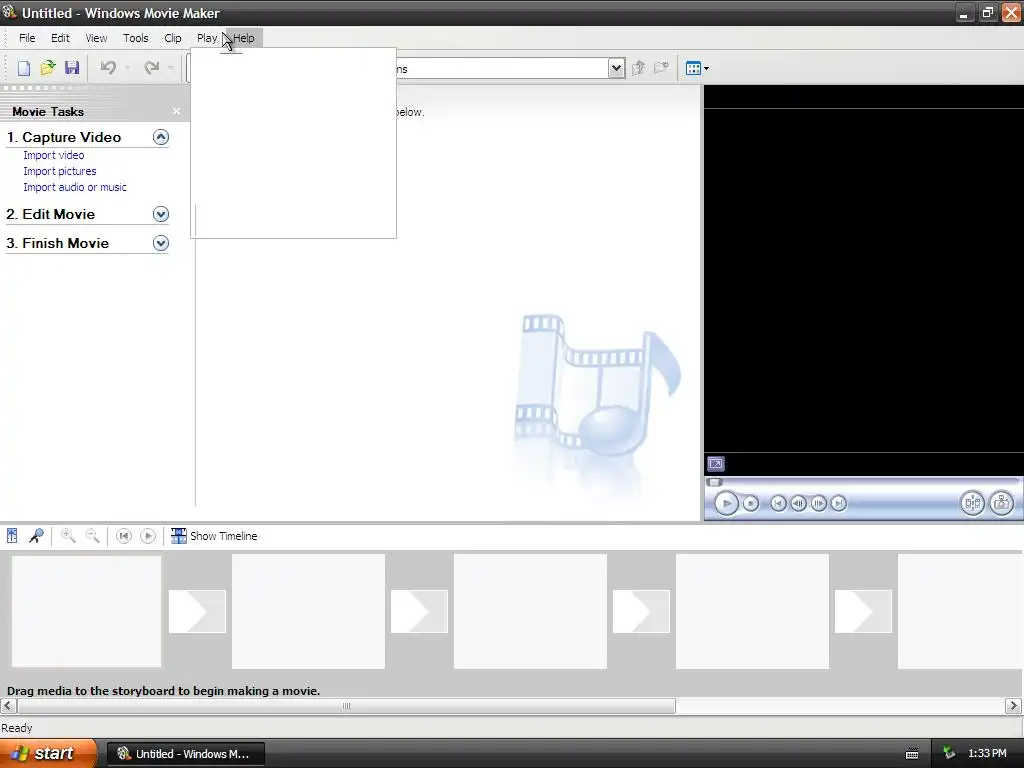Open the Views thumbnail grid dropdown

pyautogui.click(x=697, y=68)
